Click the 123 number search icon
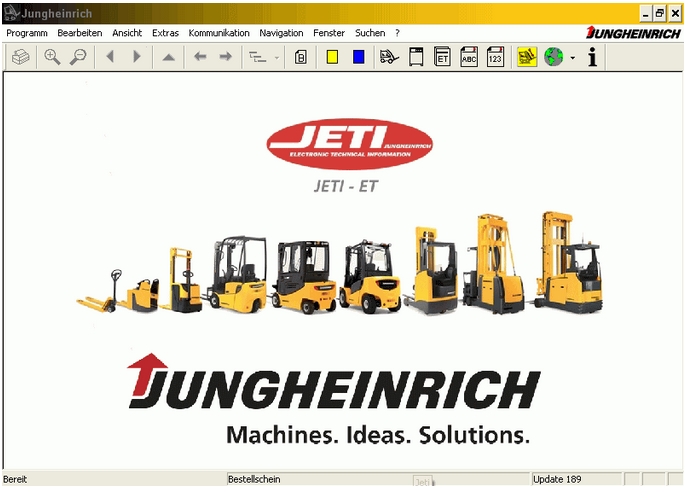Screen dimensions: 685x492 [495, 57]
